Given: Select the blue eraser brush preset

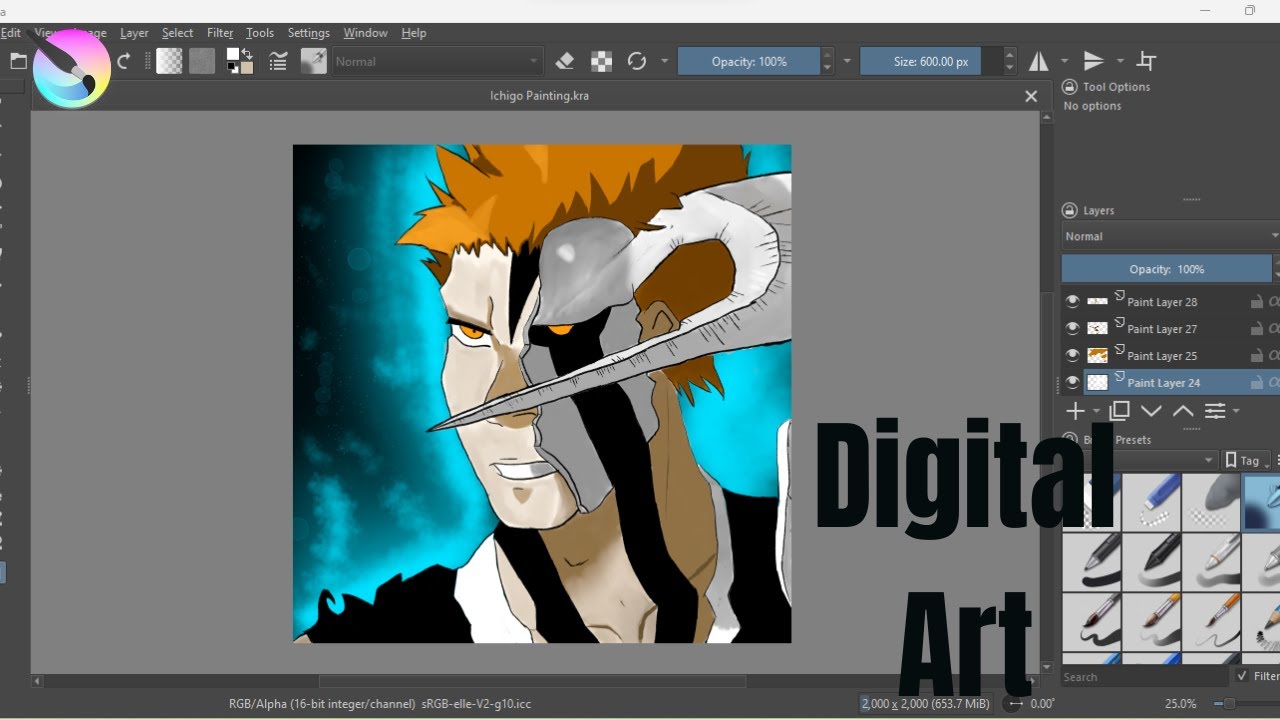Looking at the screenshot, I should (1151, 502).
